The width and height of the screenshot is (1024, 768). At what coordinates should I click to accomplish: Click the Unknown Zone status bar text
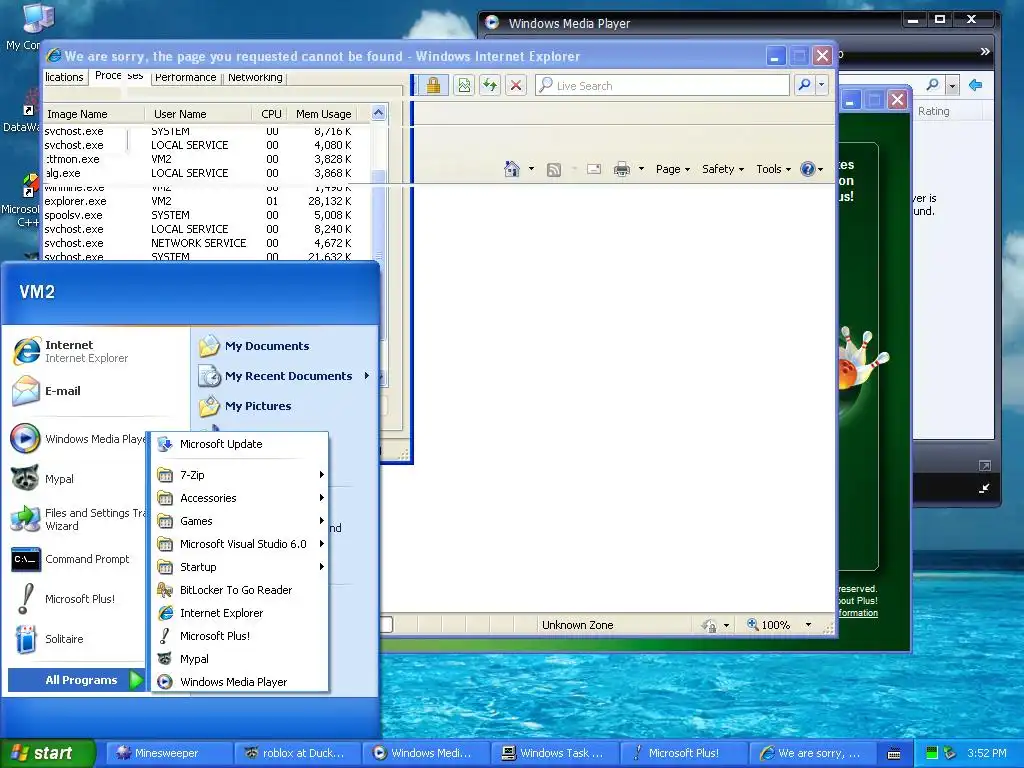pos(577,625)
